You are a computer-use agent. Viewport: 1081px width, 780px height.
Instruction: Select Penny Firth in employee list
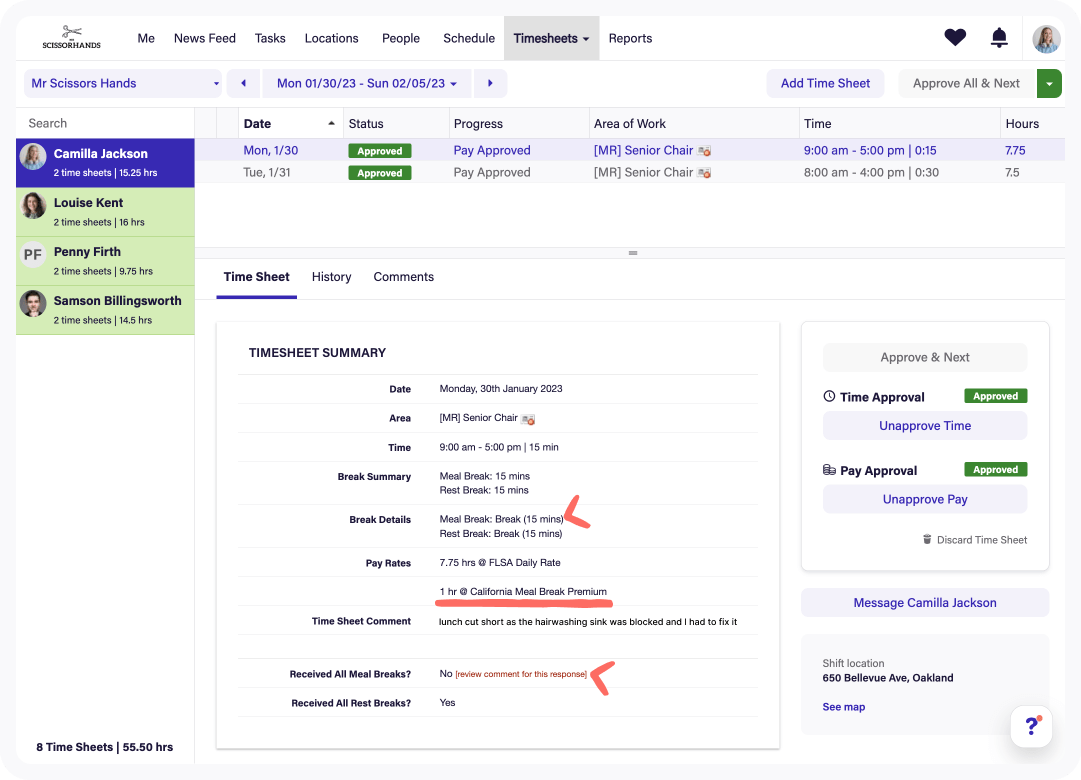105,261
